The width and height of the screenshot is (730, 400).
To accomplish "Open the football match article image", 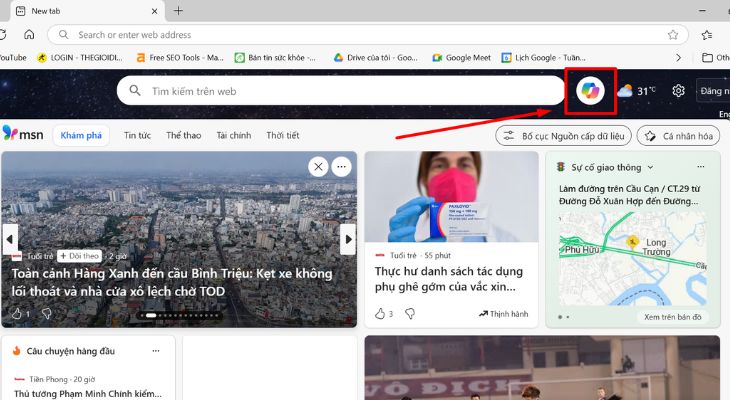I will tap(542, 368).
